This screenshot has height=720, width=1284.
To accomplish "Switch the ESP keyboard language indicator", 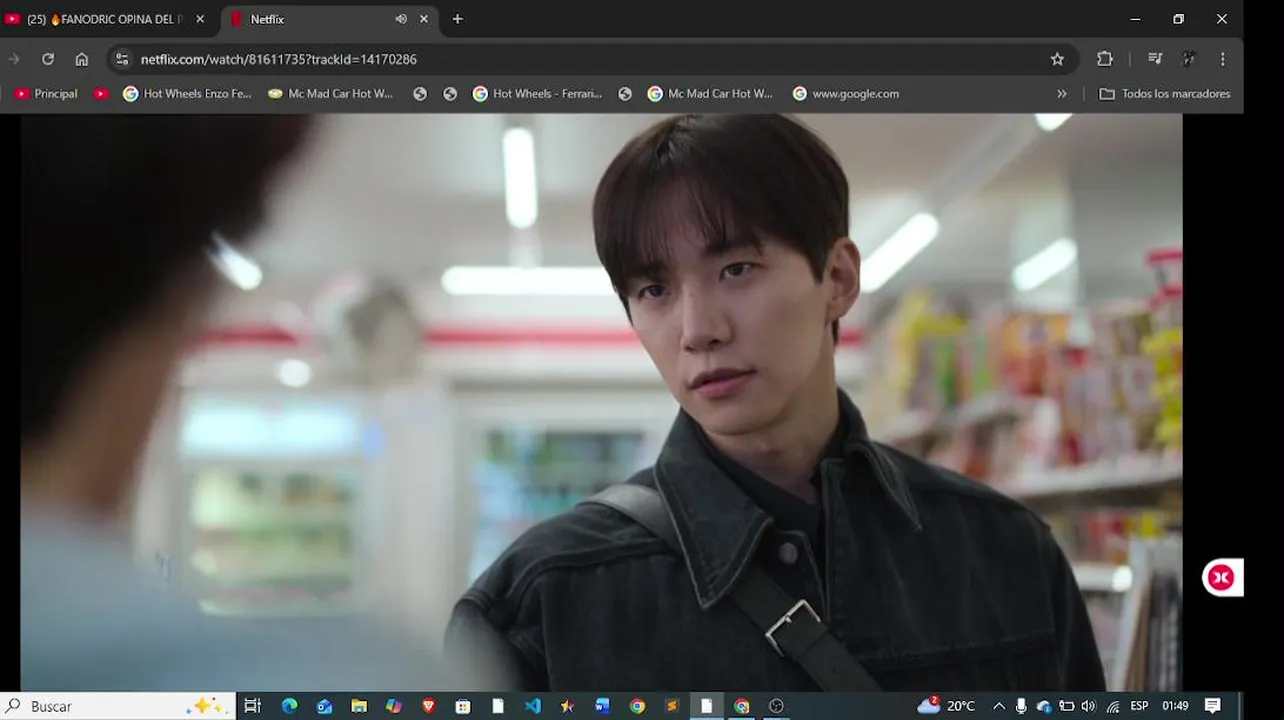I will pos(1139,706).
